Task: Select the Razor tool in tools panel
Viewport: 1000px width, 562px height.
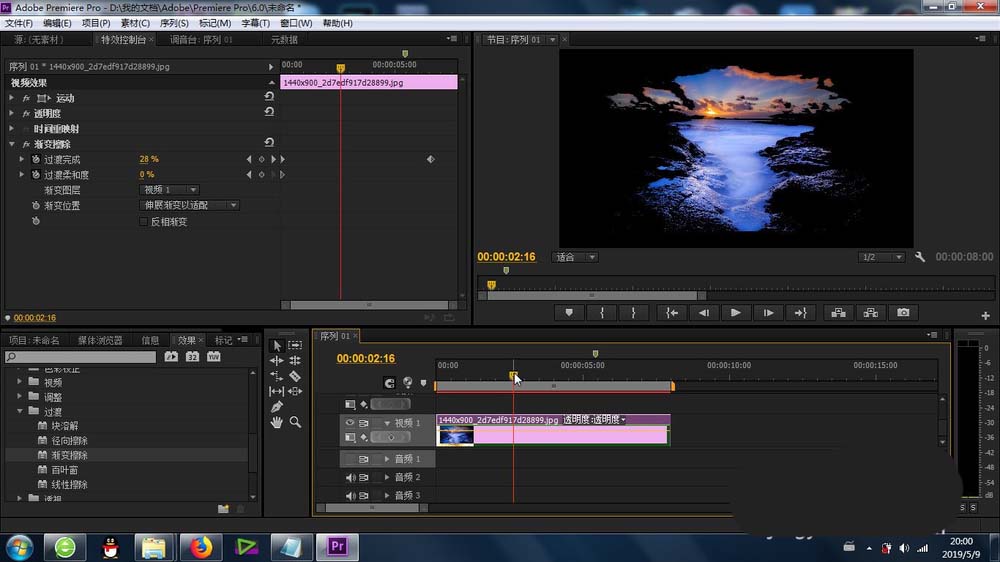Action: click(x=295, y=376)
